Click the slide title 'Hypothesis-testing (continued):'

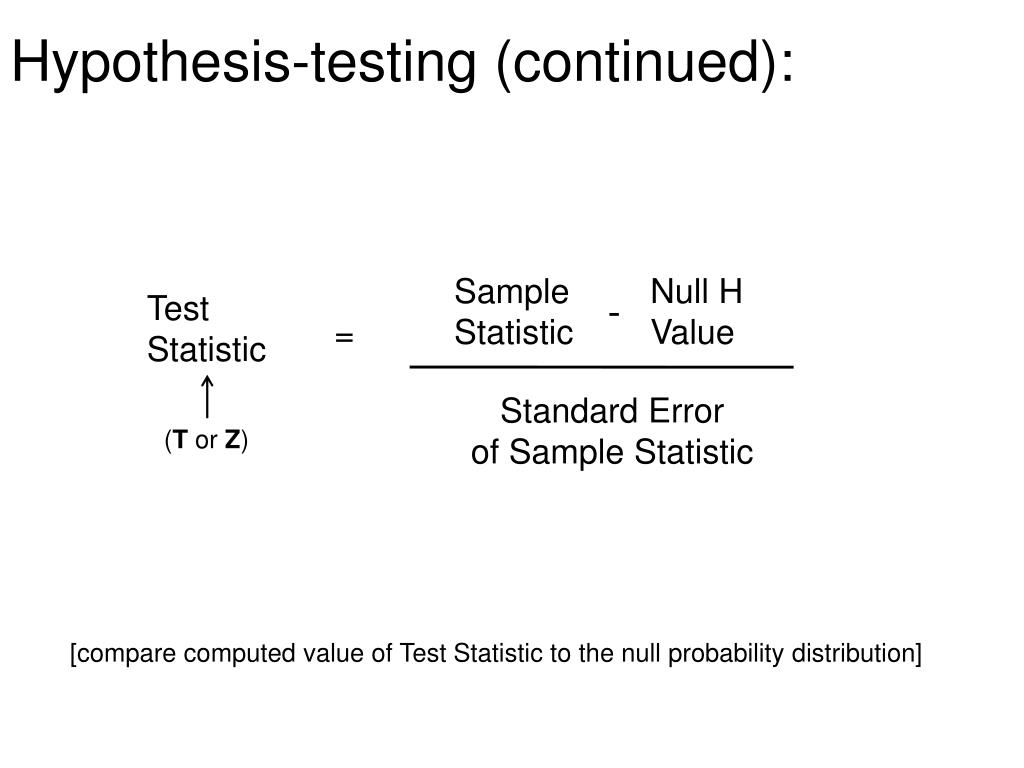coord(403,63)
